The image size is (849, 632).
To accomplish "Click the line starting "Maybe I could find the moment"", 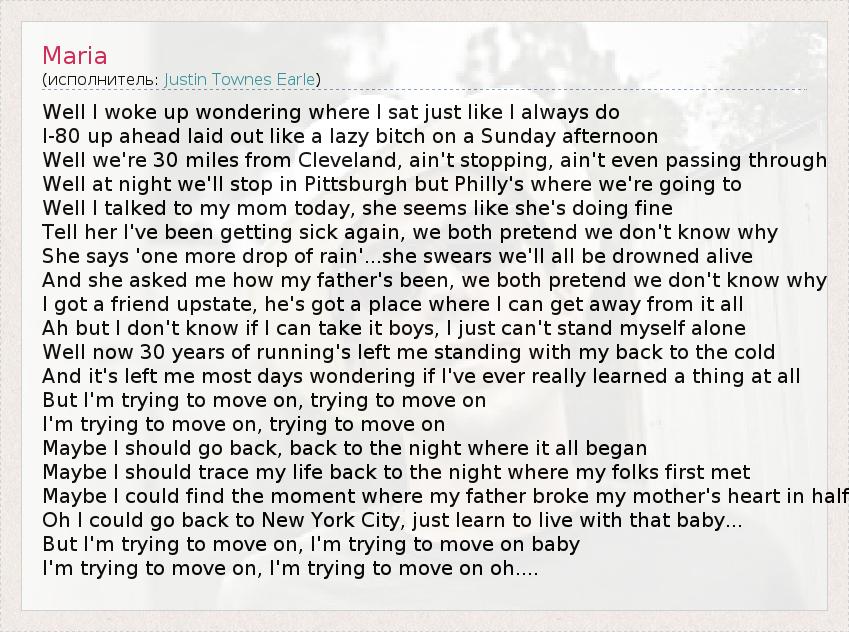I will point(440,496).
